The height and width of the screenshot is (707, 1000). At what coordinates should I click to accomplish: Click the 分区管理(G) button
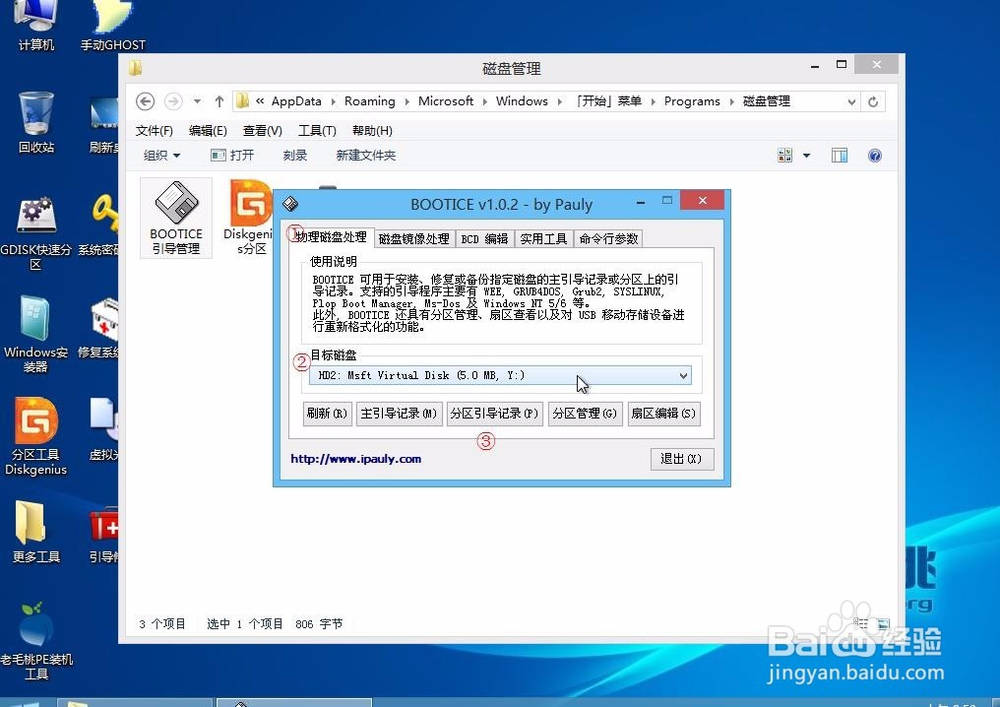[x=585, y=414]
